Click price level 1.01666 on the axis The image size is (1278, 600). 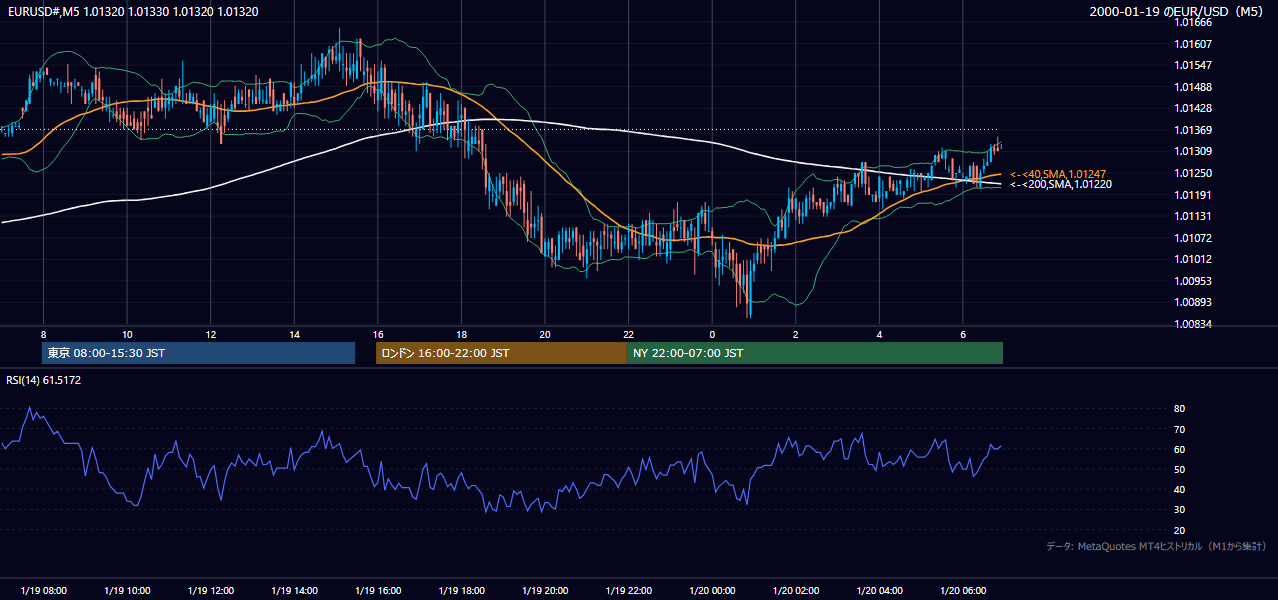tap(1193, 22)
